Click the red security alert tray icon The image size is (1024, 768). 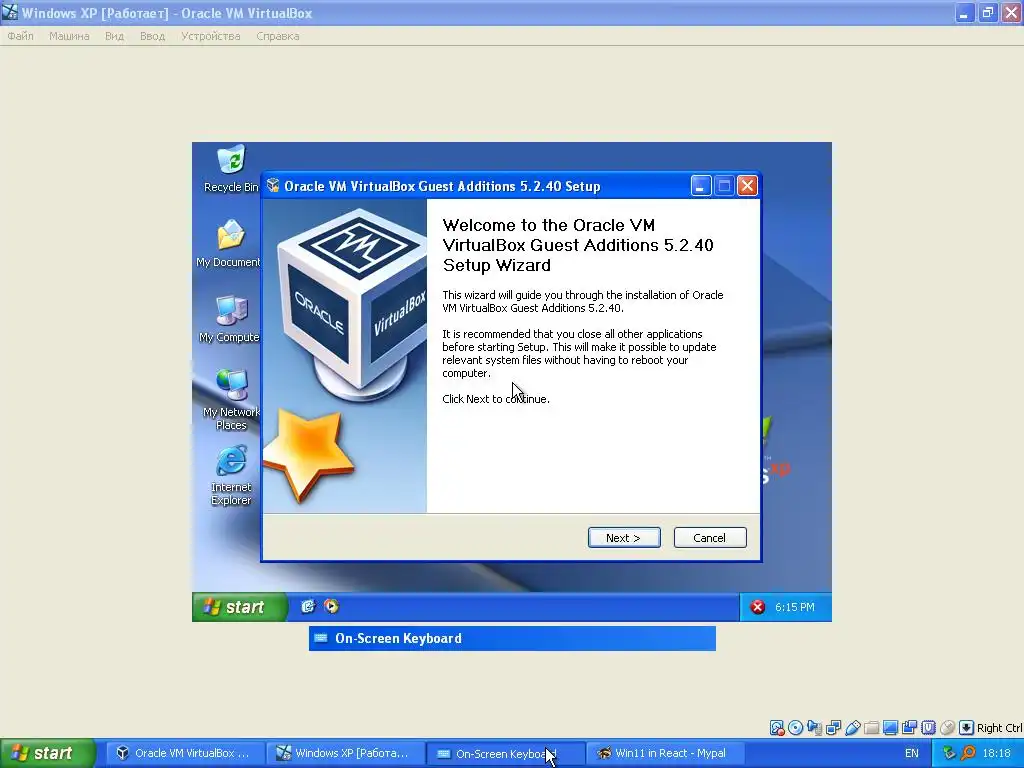point(758,607)
